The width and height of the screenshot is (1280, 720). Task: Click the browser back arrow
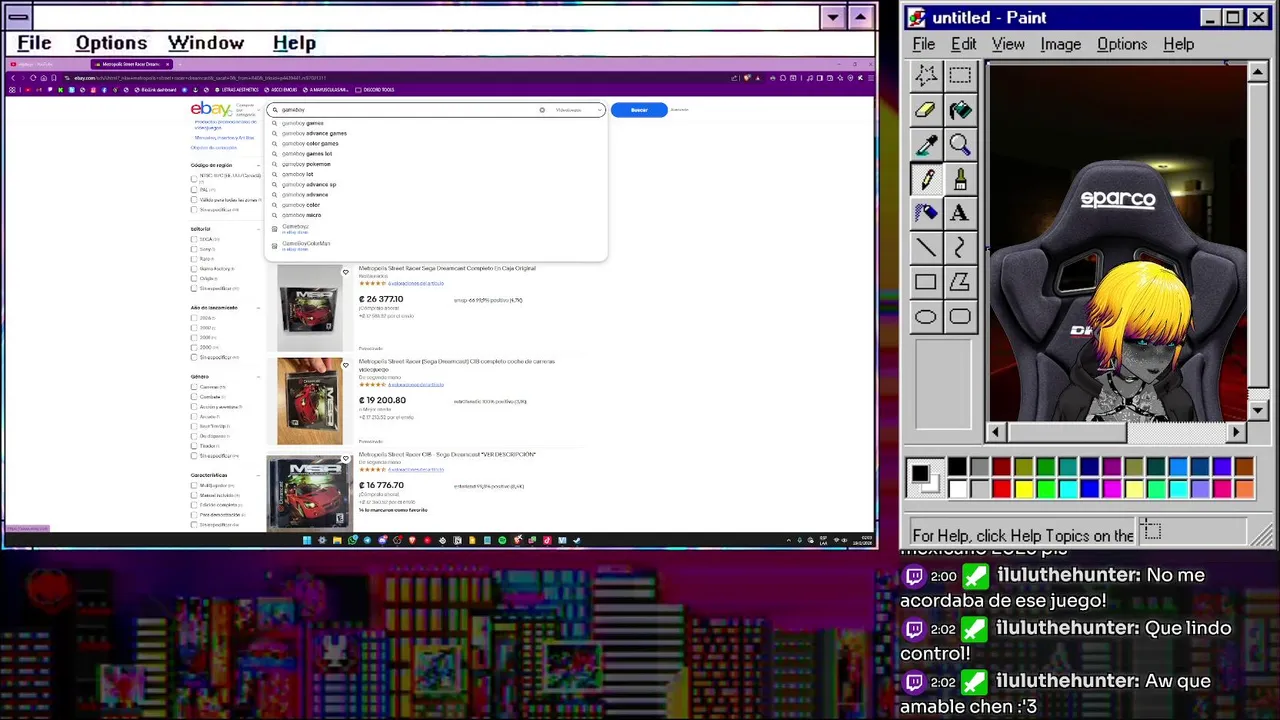13,78
